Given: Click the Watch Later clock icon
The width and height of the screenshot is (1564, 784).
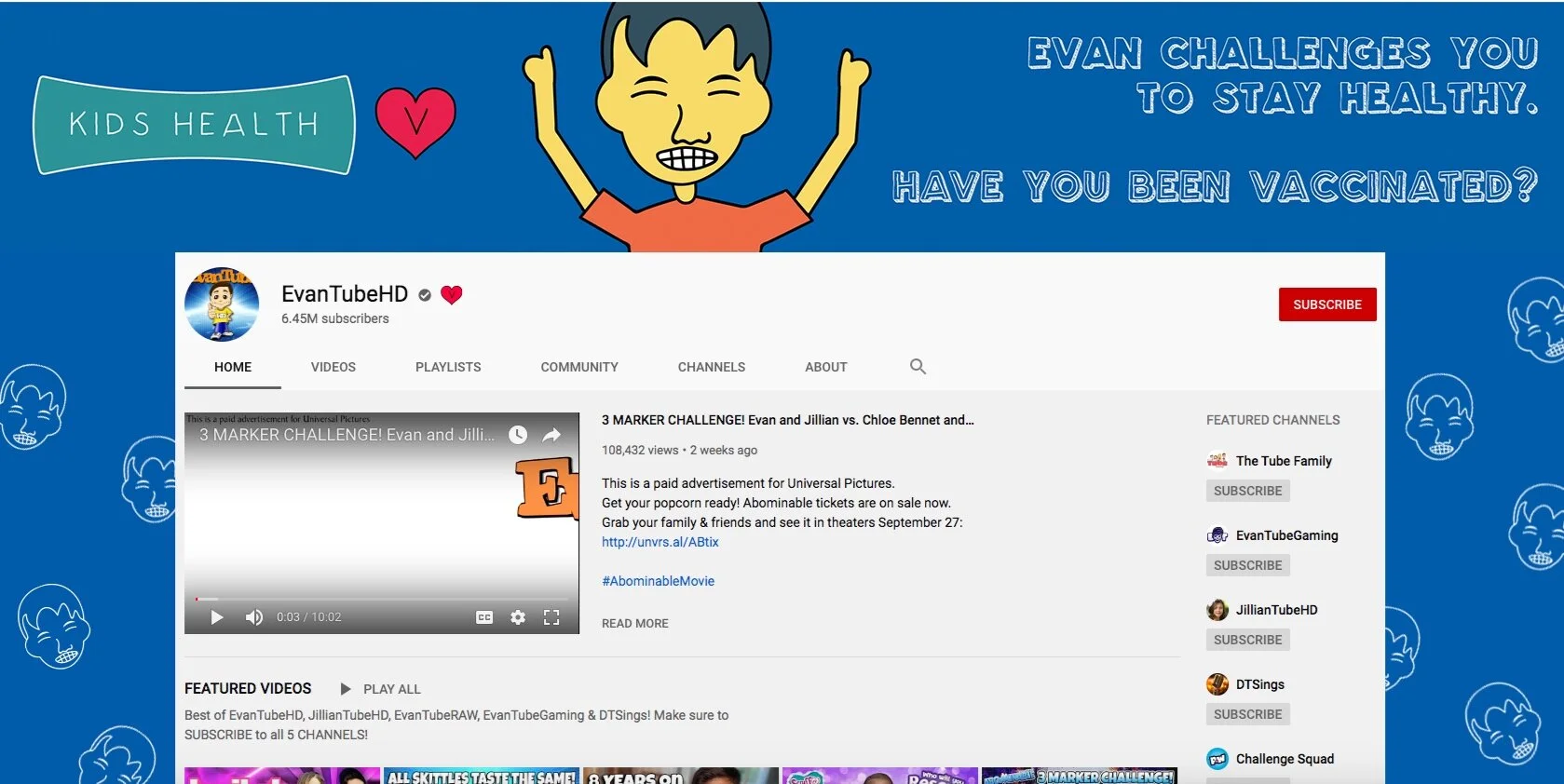Looking at the screenshot, I should tap(518, 435).
